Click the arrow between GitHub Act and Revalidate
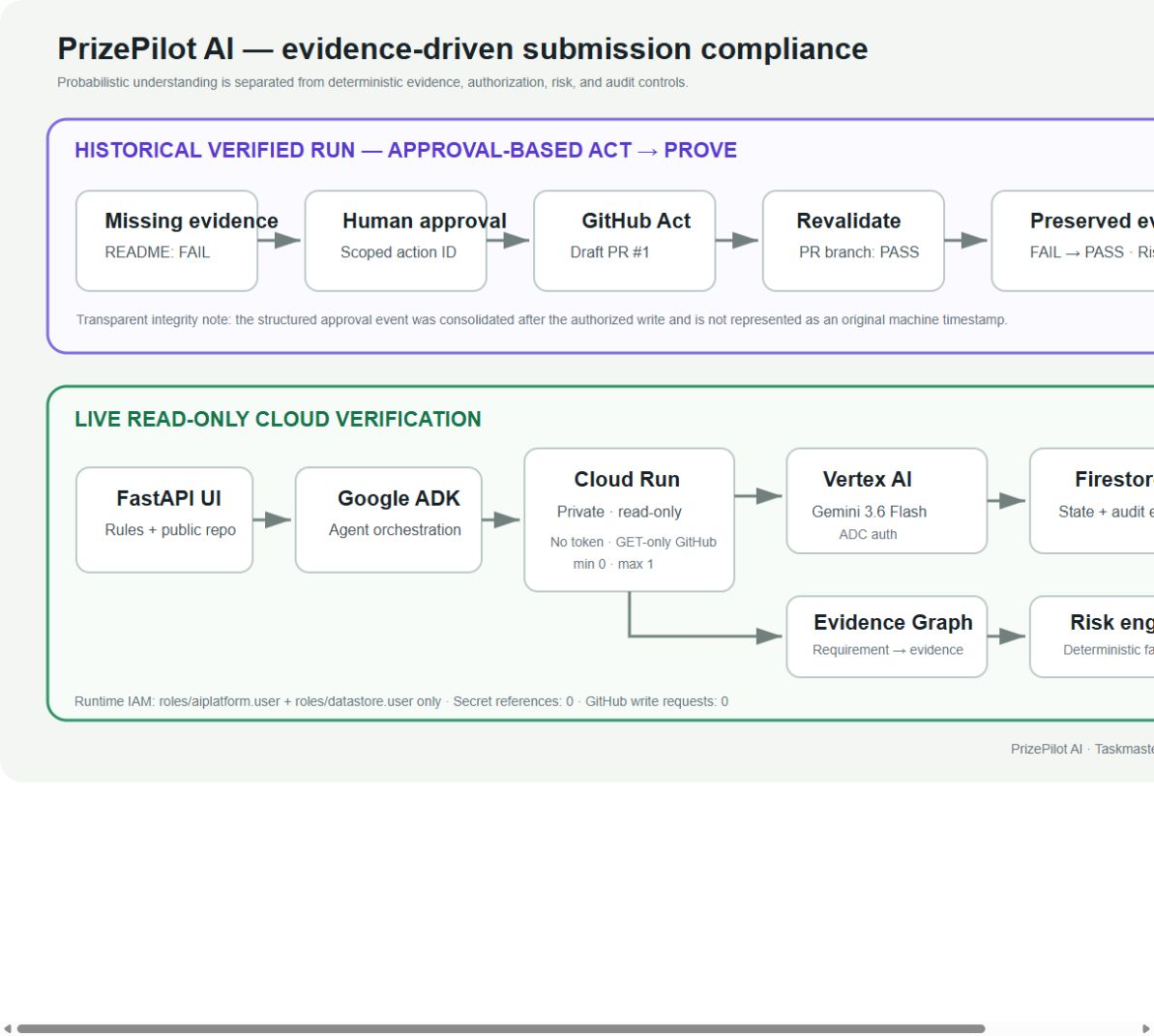This screenshot has height=1036, width=1154. point(737,240)
